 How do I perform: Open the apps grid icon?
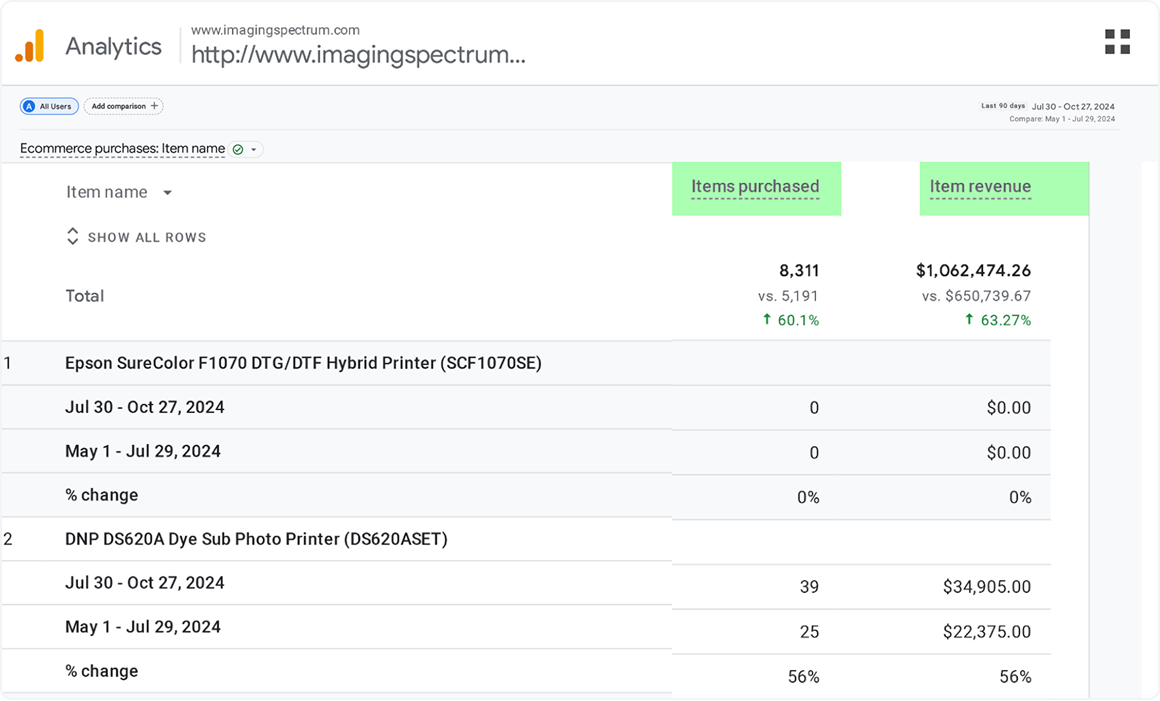point(1117,42)
